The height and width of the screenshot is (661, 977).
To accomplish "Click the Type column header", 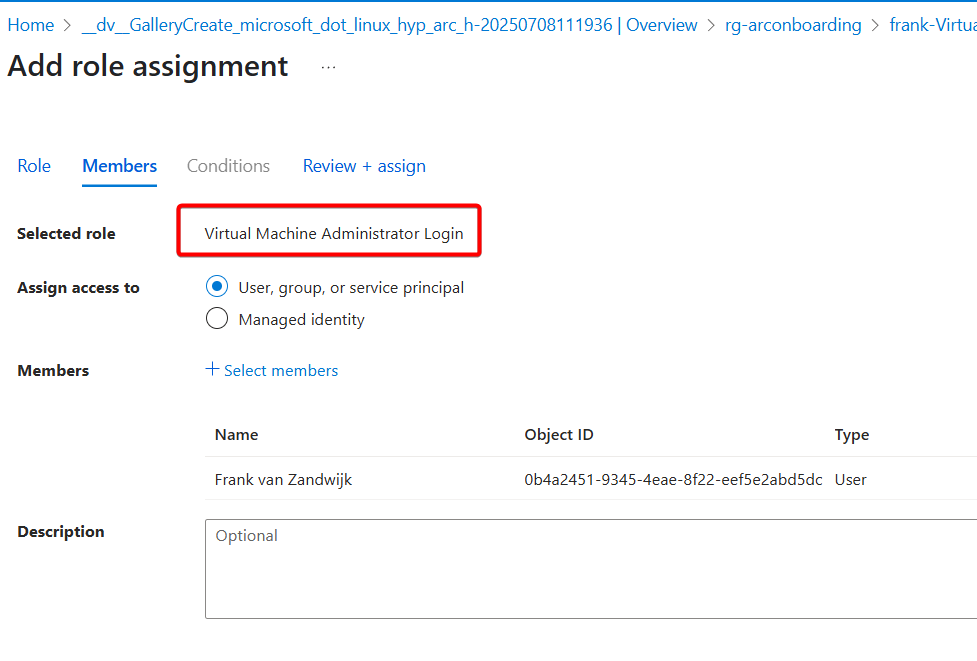I will pos(851,434).
